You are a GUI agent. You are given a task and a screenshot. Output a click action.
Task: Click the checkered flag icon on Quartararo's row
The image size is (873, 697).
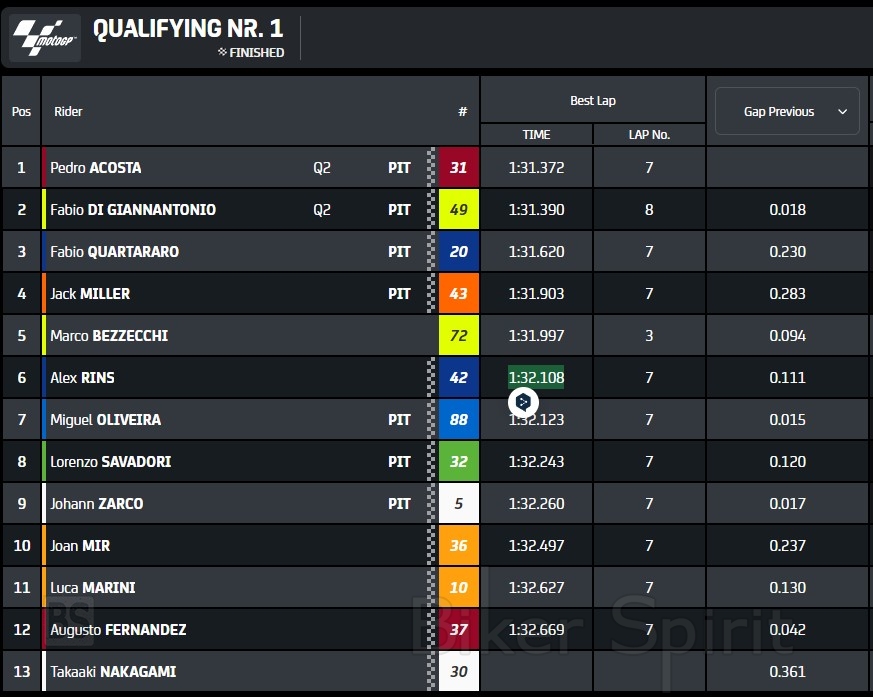point(432,252)
